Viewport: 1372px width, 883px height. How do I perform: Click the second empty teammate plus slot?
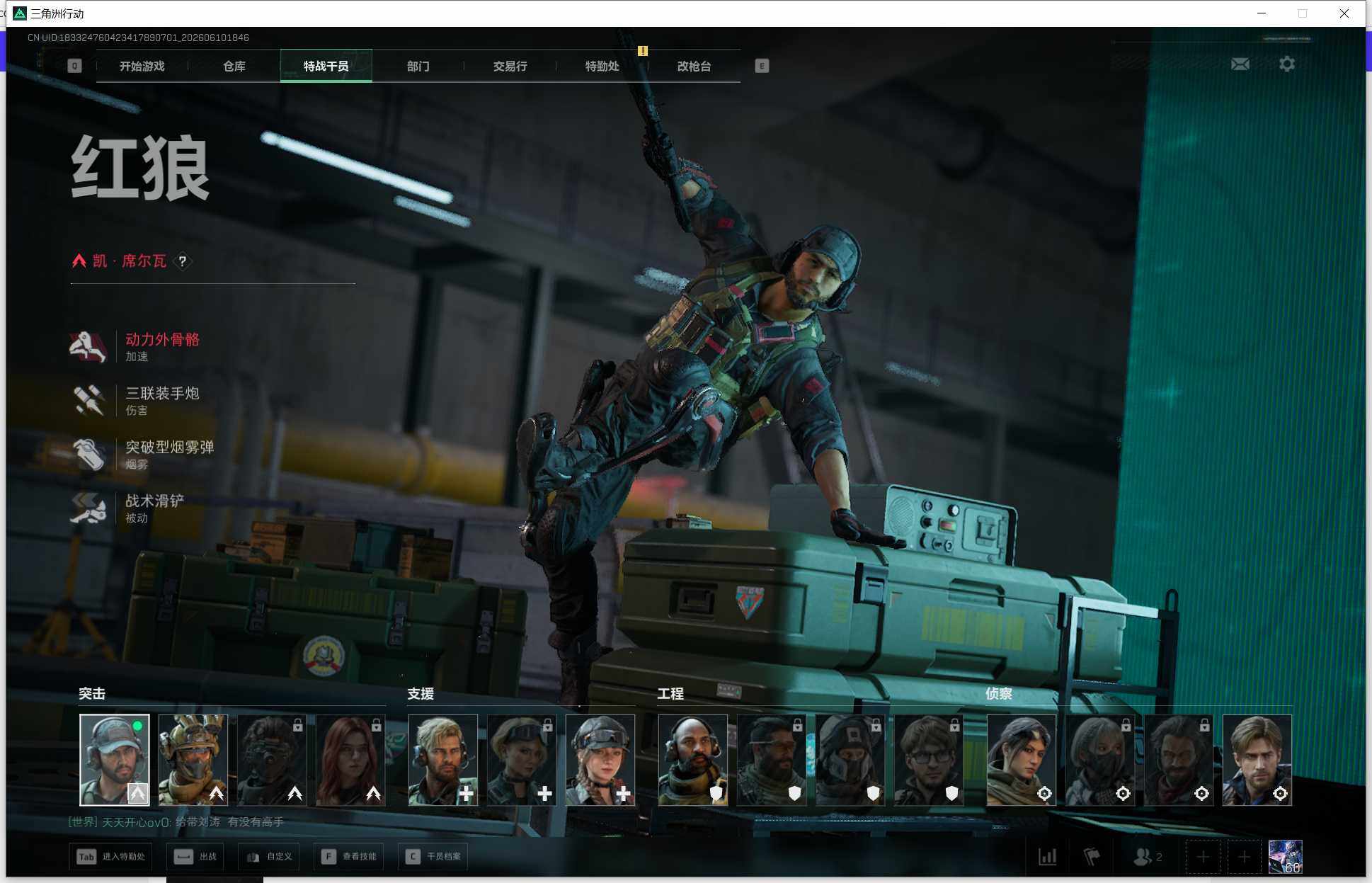point(1244,857)
